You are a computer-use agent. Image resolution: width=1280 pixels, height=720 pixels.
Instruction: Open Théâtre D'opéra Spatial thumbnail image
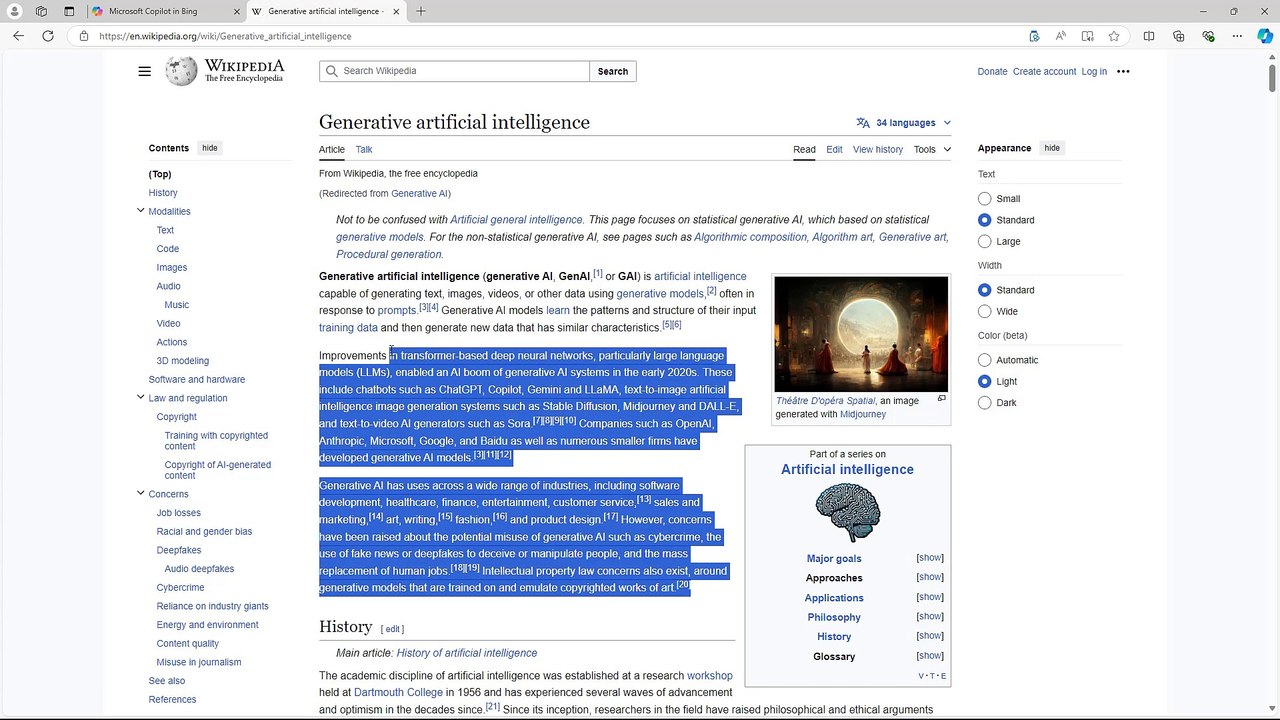861,334
